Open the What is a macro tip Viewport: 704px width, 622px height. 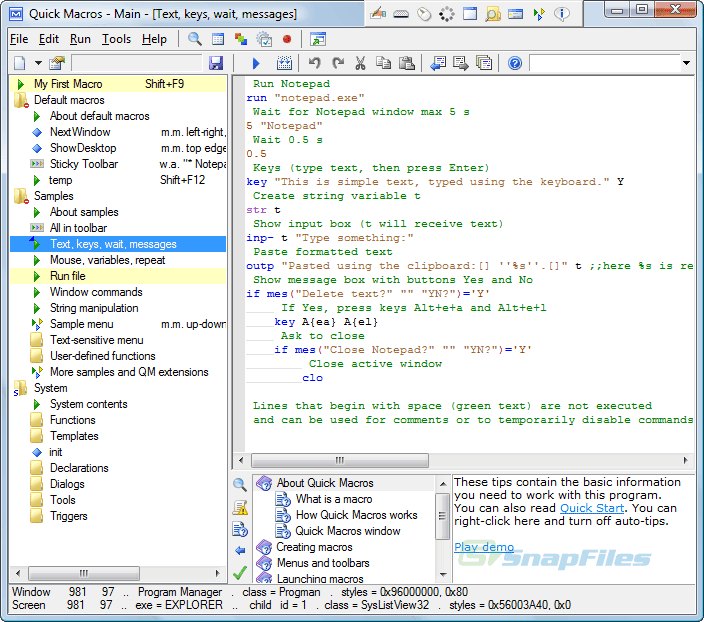pyautogui.click(x=334, y=499)
